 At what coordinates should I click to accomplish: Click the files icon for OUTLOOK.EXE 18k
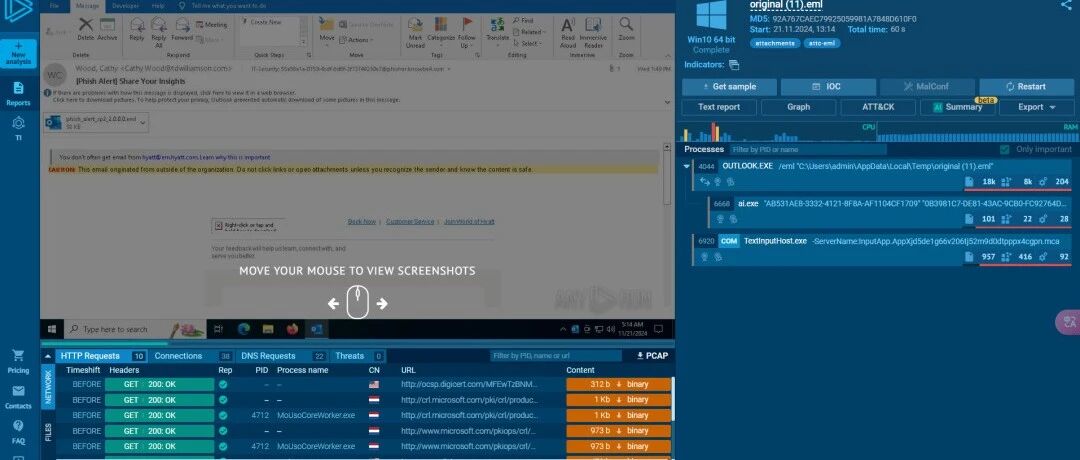pos(971,182)
